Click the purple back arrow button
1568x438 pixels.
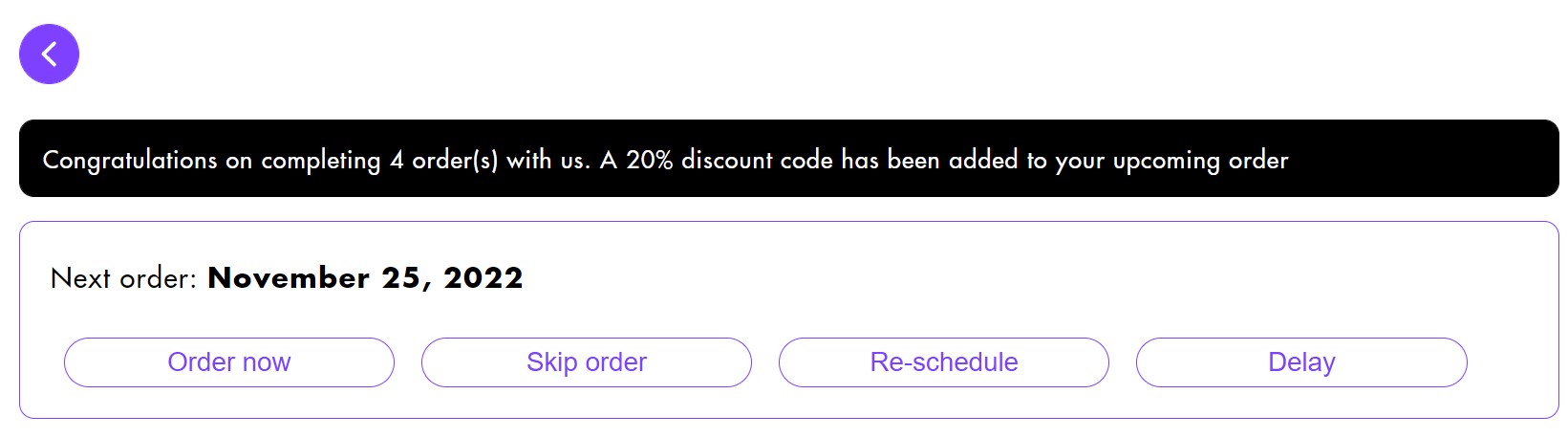coord(49,55)
